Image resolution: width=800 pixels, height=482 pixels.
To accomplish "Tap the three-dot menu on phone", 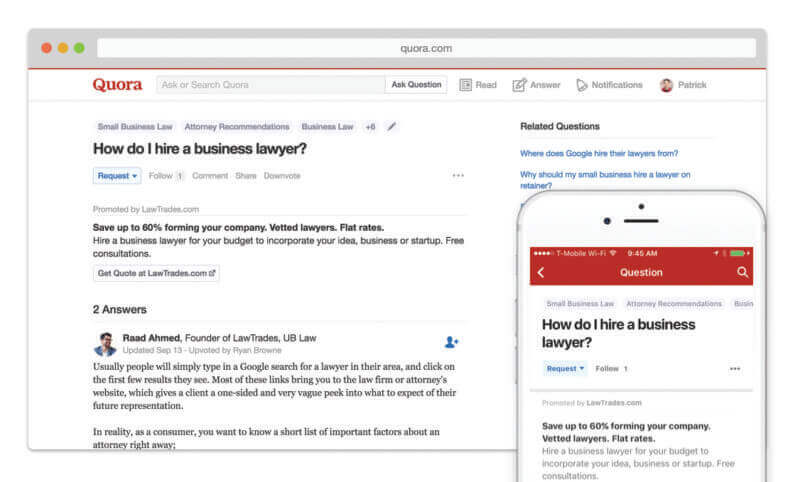I will coord(735,369).
